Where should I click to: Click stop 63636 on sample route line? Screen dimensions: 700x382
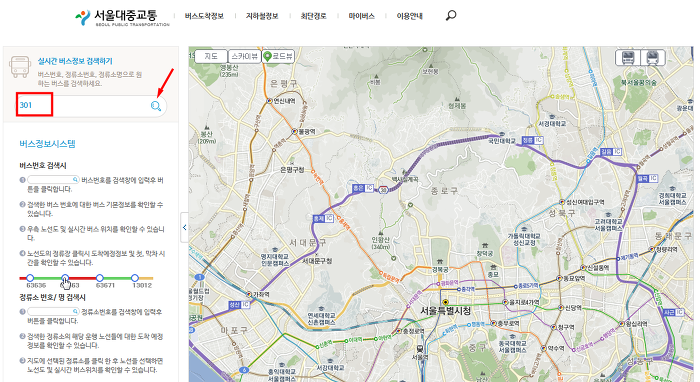tap(30, 278)
